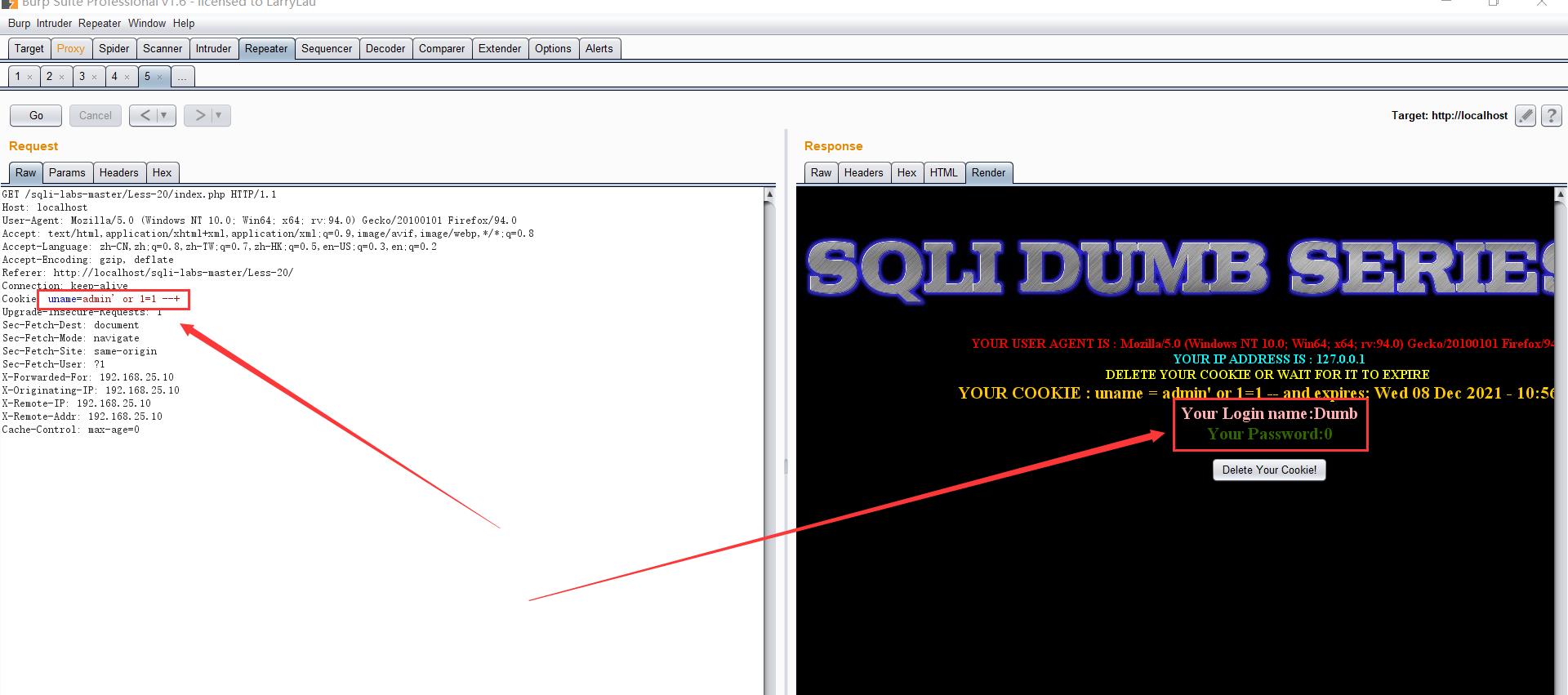This screenshot has width=1568, height=695.
Task: Add a new Repeater tab via '...'
Action: tap(182, 77)
